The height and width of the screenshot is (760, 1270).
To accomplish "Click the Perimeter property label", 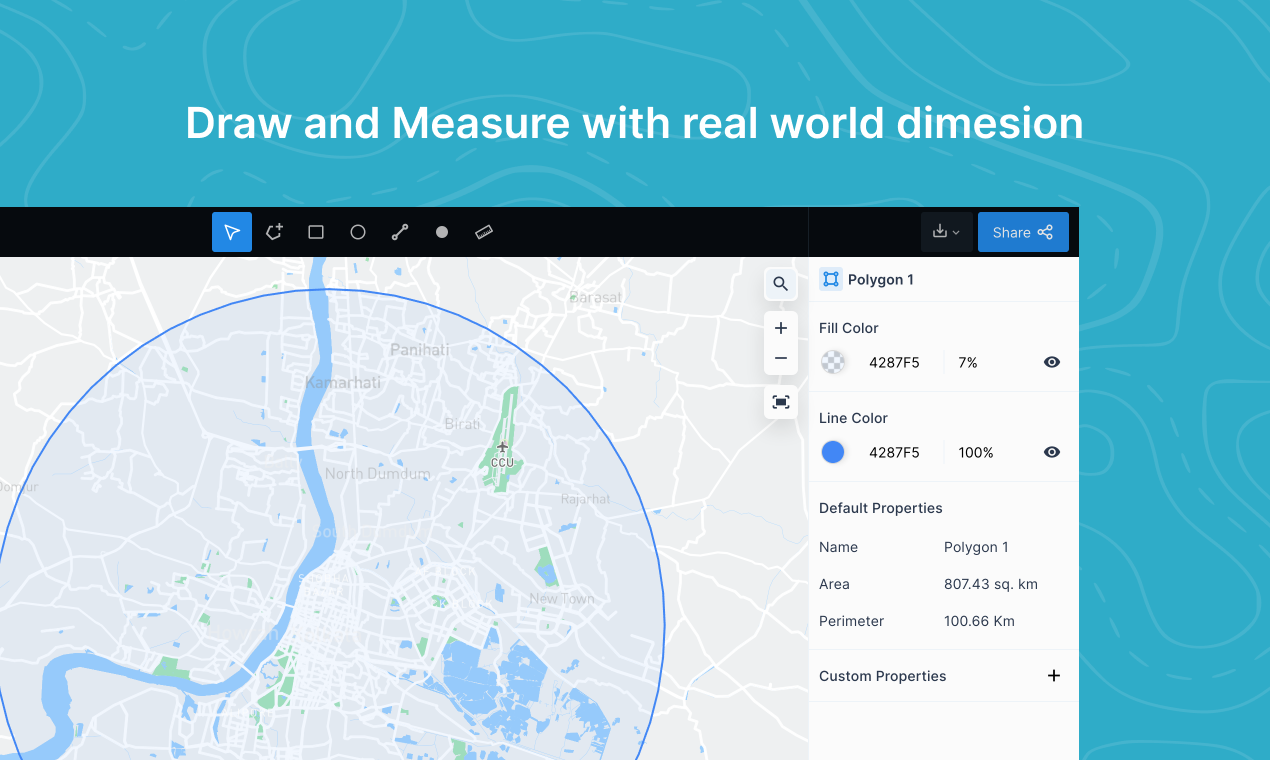I will (852, 621).
